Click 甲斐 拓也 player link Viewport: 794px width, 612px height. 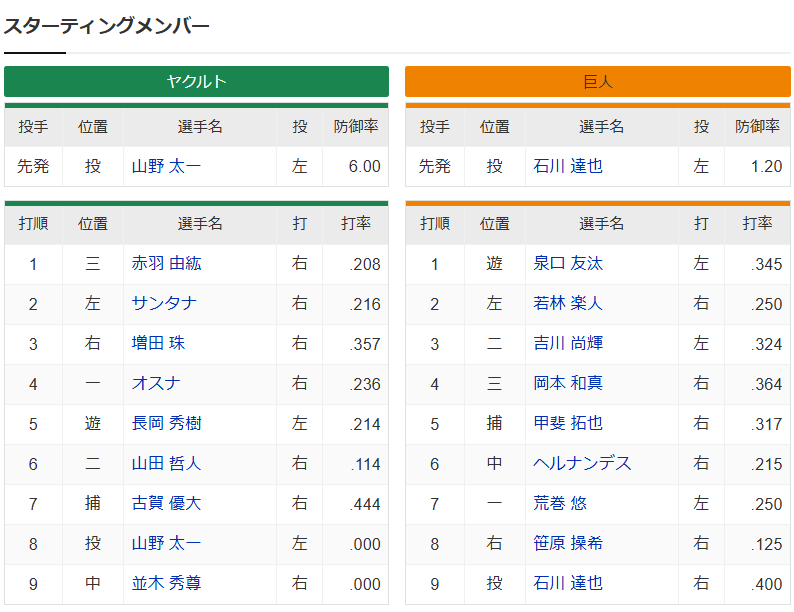[568, 424]
